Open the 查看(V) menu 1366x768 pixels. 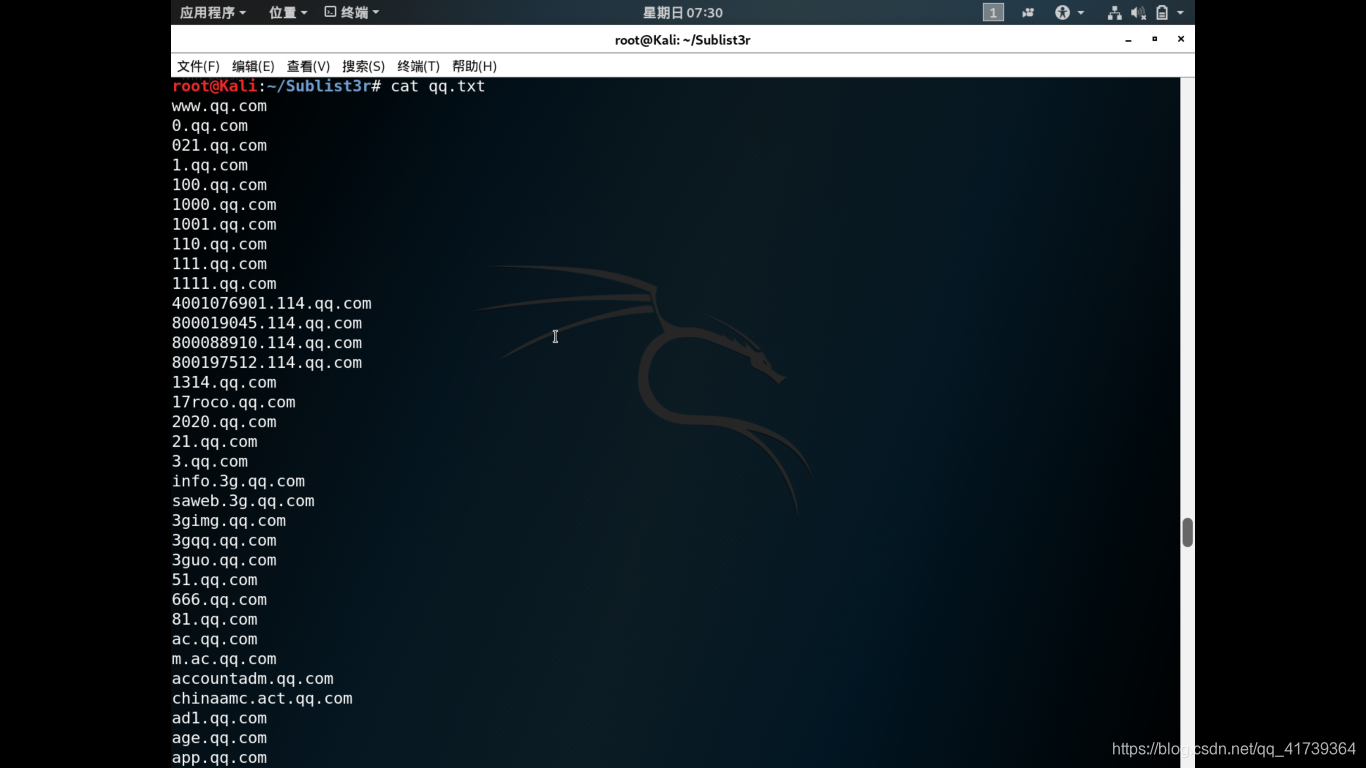[x=308, y=66]
